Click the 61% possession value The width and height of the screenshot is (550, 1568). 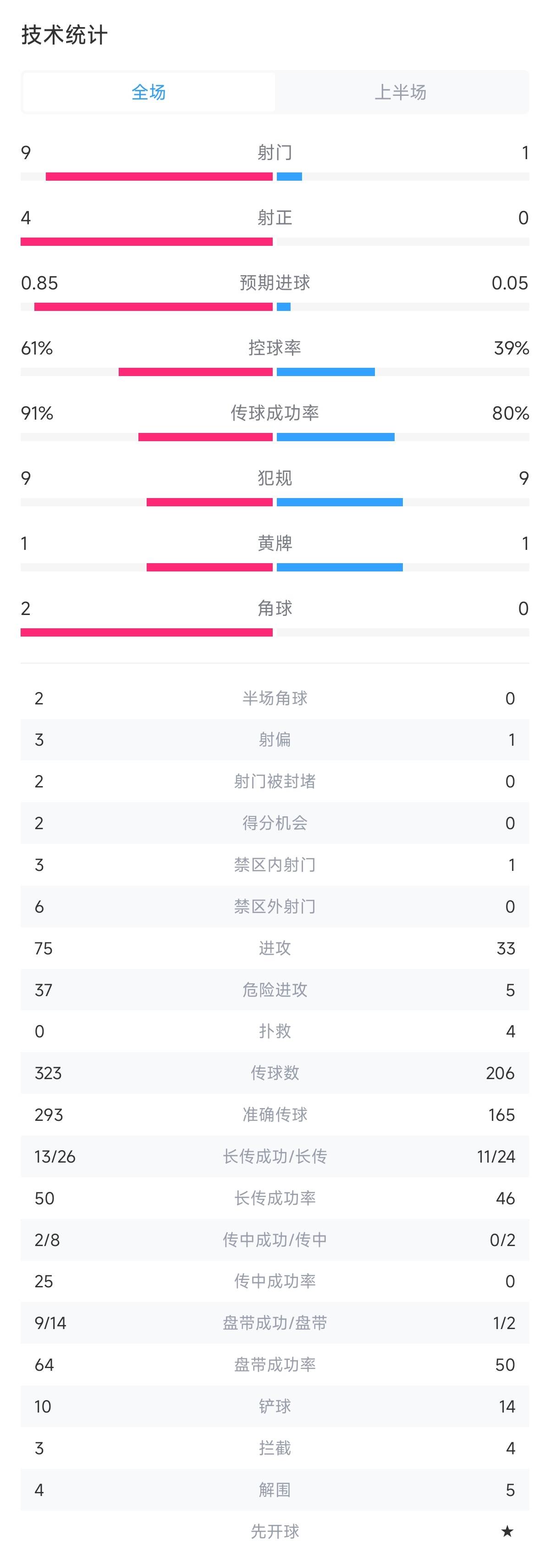(37, 348)
